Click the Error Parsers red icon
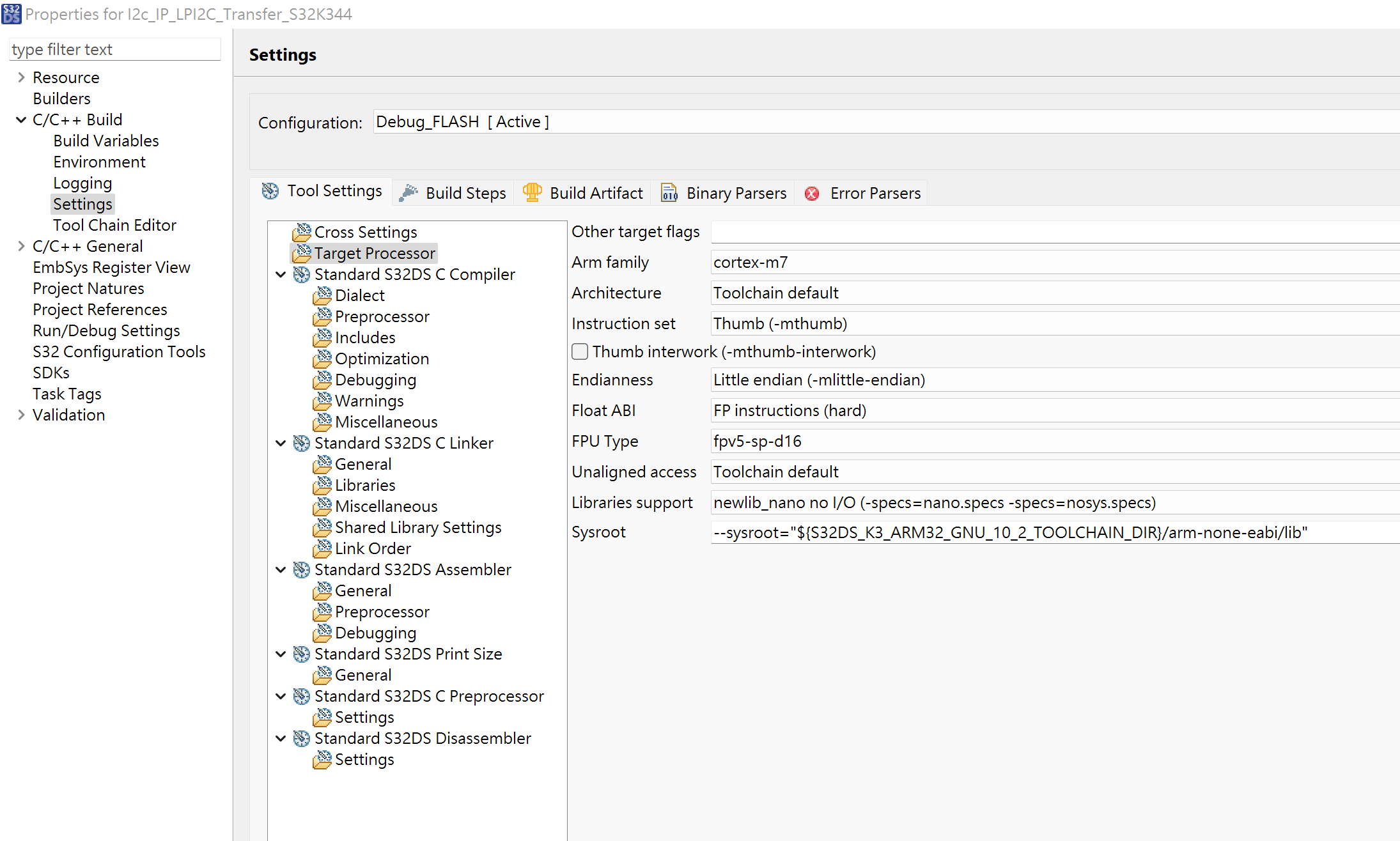Viewport: 1400px width, 841px height. [811, 193]
